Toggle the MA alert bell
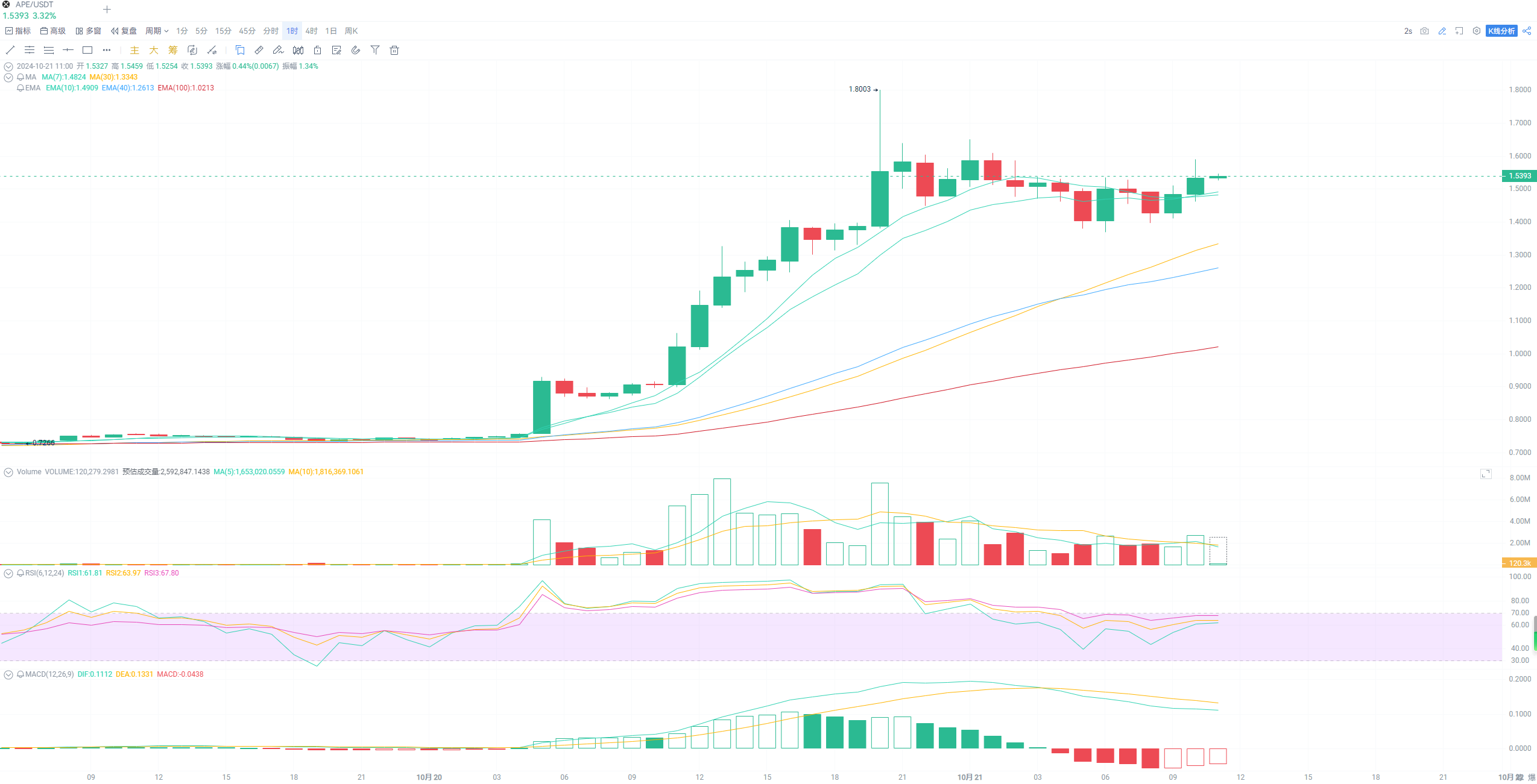The width and height of the screenshot is (1537, 784). 21,77
